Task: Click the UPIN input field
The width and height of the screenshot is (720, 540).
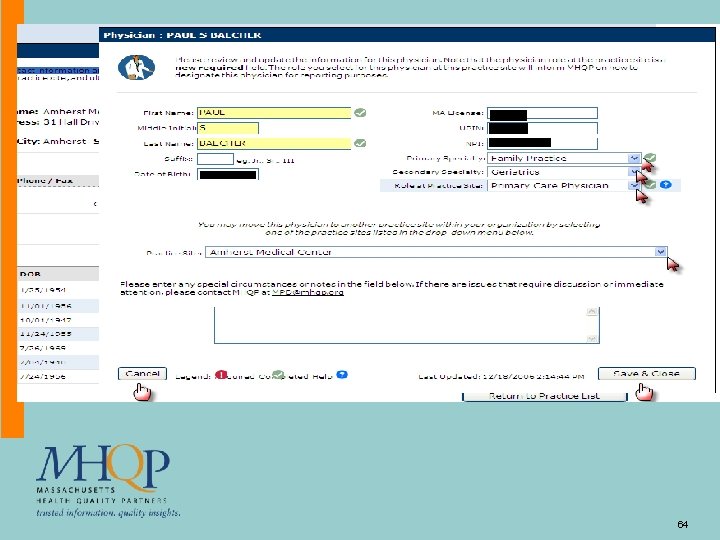Action: point(542,128)
